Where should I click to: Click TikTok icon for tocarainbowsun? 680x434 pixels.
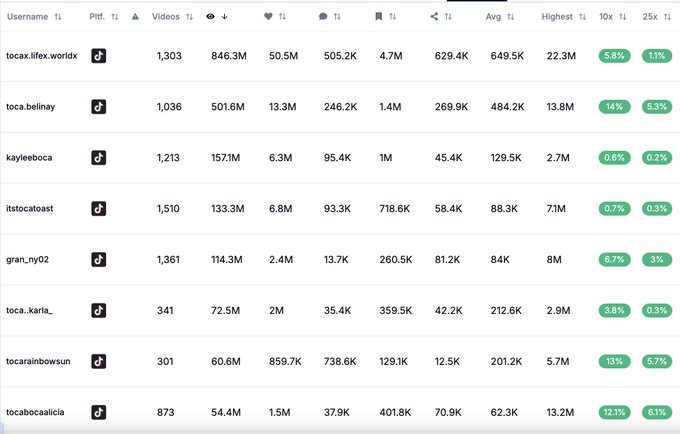tap(98, 361)
